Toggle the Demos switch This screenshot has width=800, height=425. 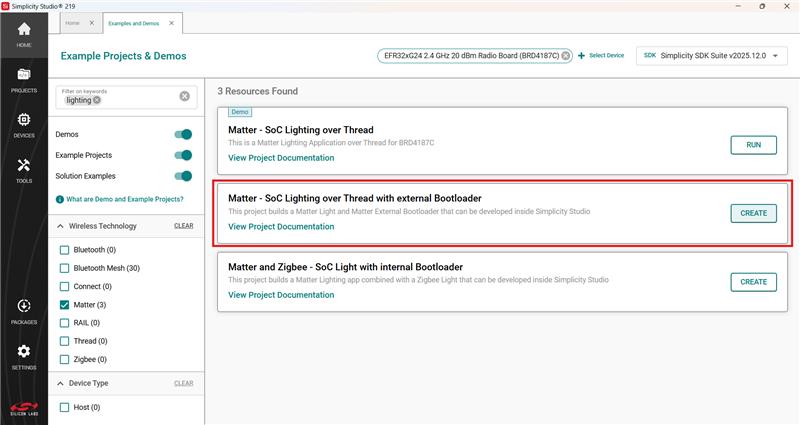tap(182, 134)
